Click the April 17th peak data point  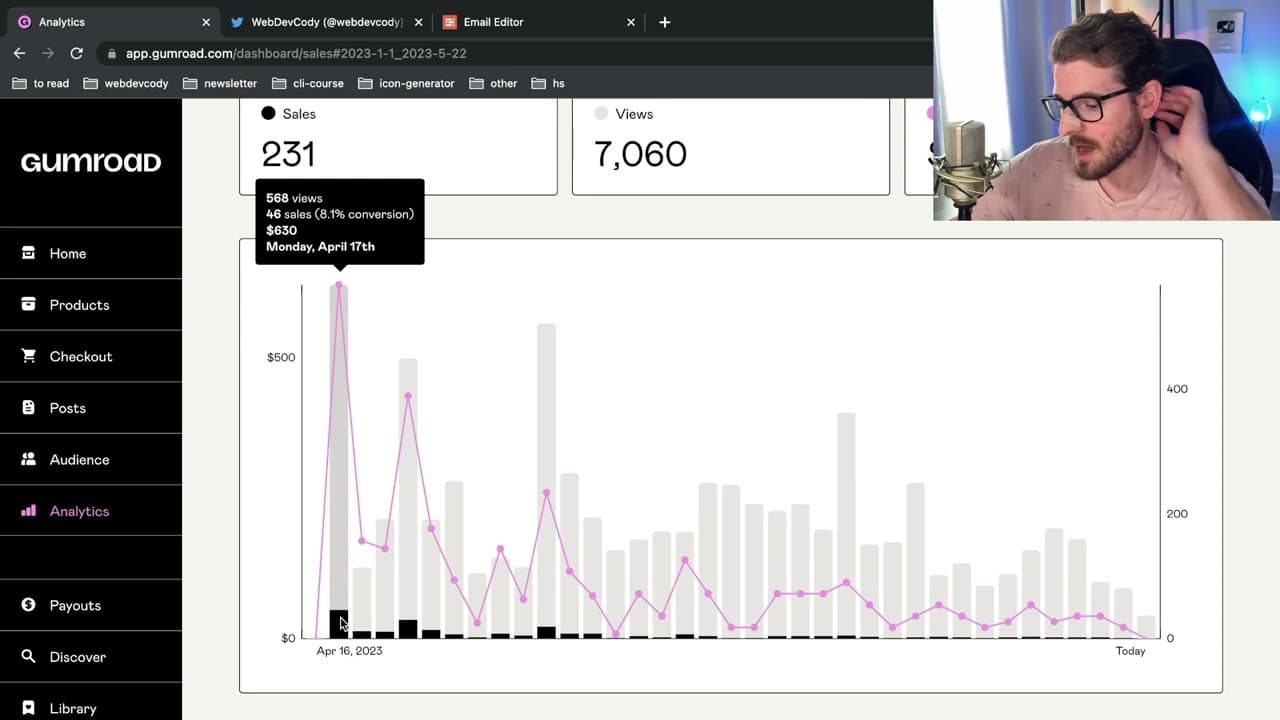pos(339,285)
